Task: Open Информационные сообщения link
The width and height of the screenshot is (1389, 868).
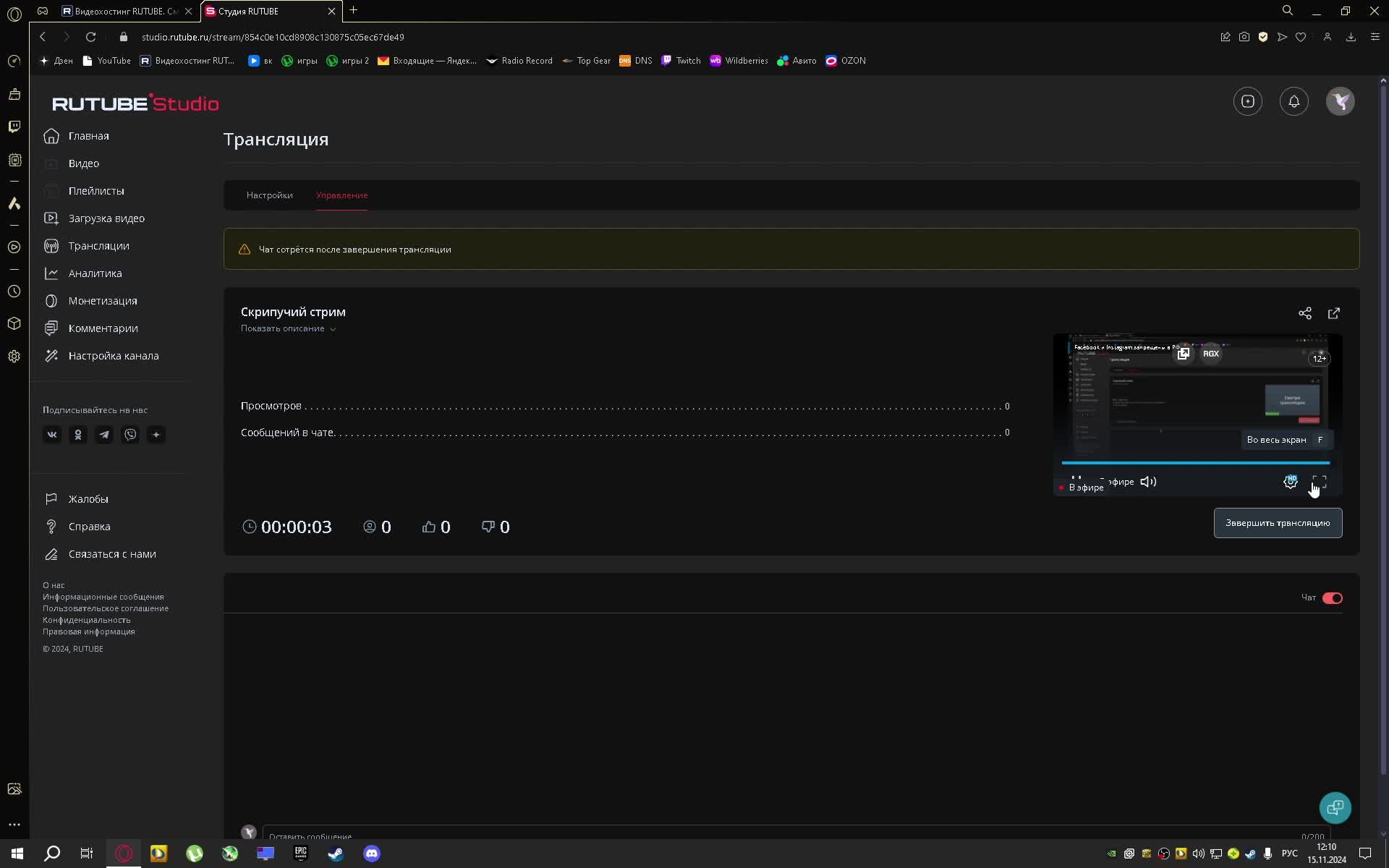Action: (103, 597)
